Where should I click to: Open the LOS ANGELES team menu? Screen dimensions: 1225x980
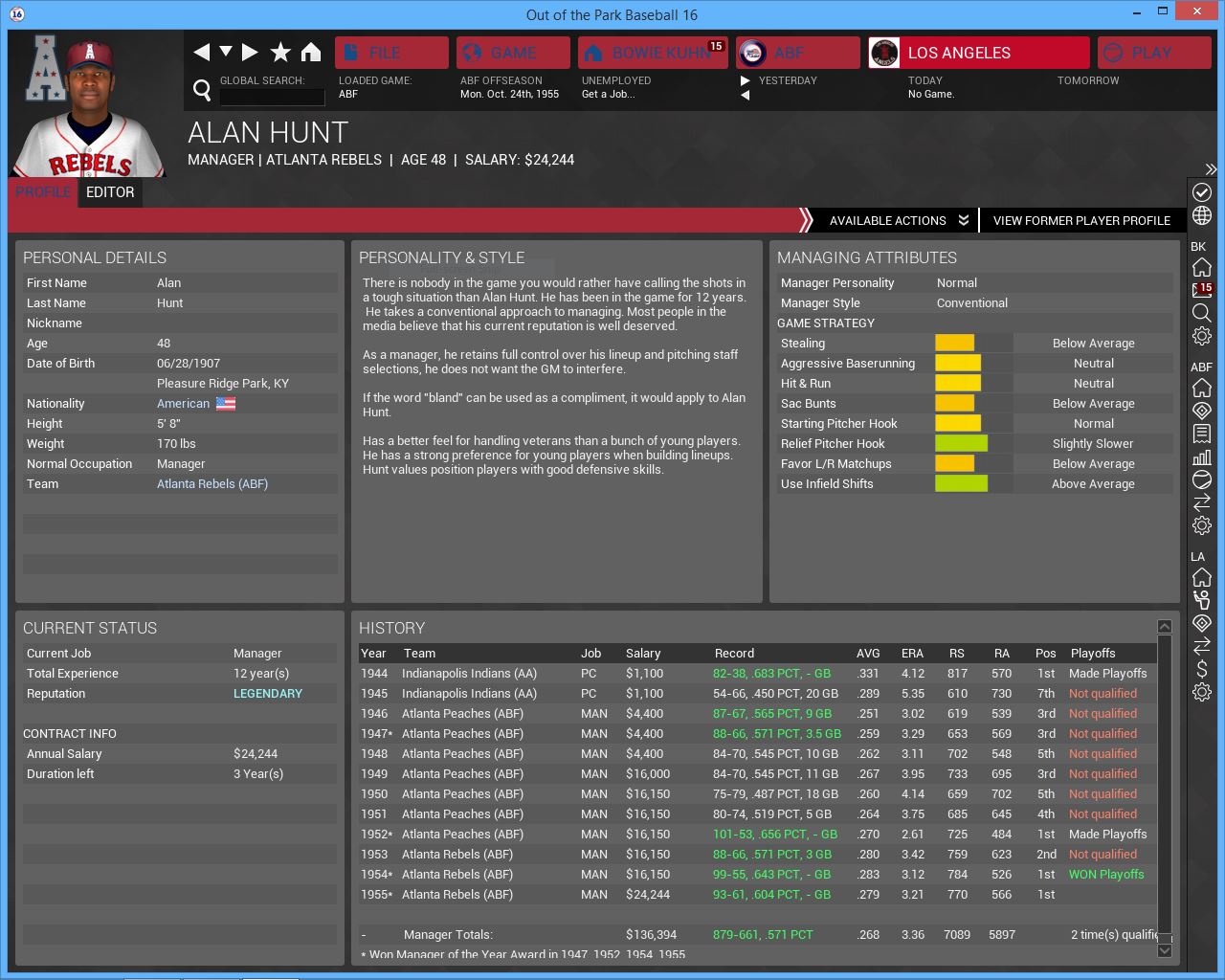point(979,53)
